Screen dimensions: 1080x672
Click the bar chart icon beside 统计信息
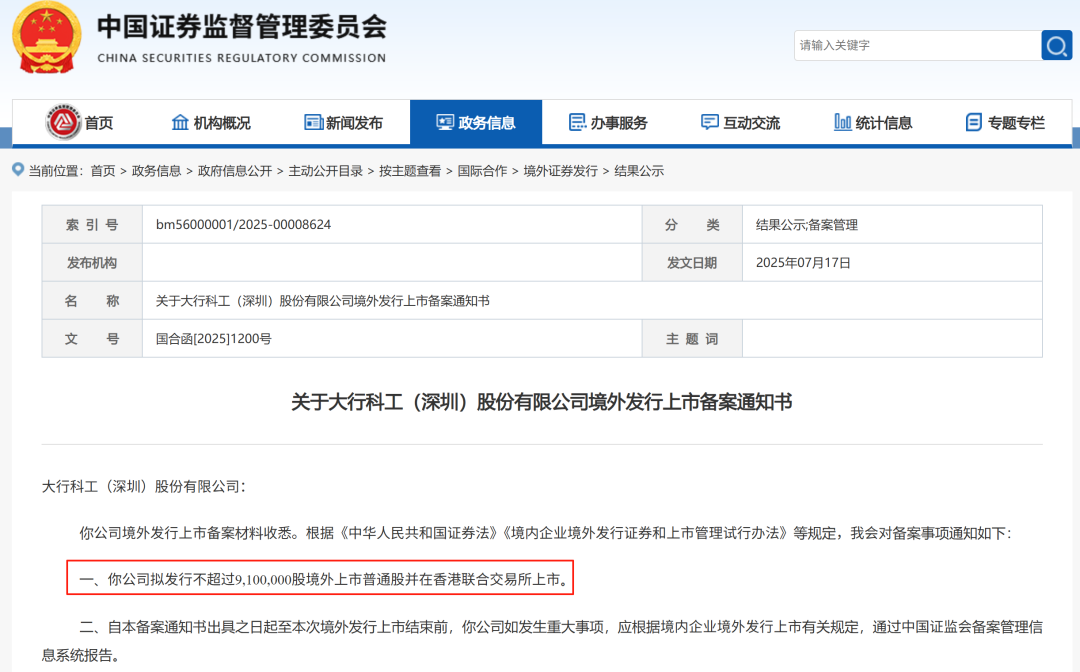pyautogui.click(x=842, y=122)
